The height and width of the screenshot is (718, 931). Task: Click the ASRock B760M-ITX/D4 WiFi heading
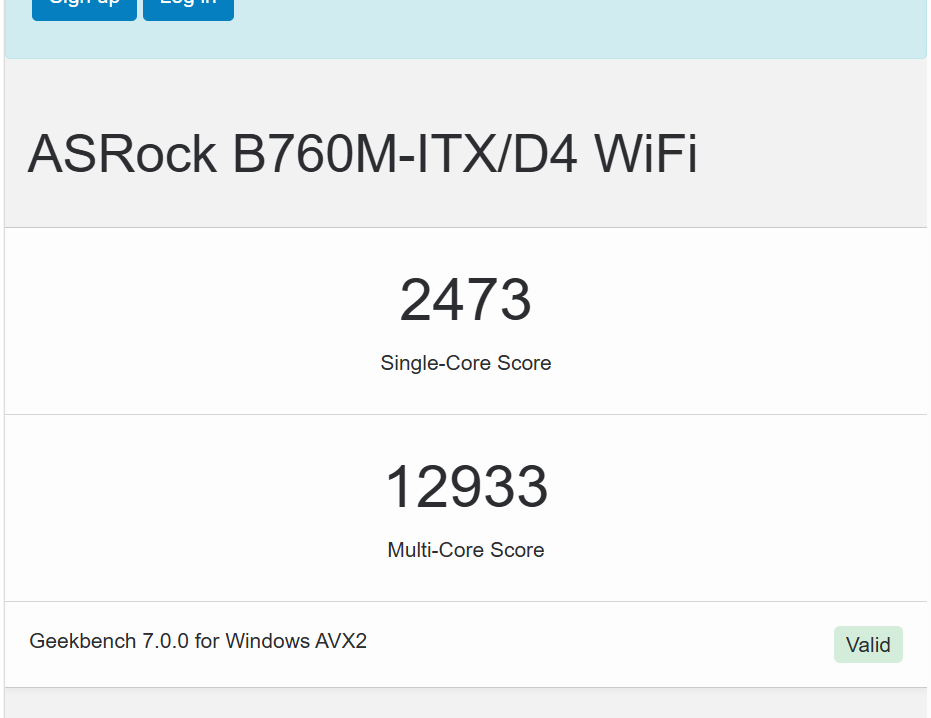[362, 154]
